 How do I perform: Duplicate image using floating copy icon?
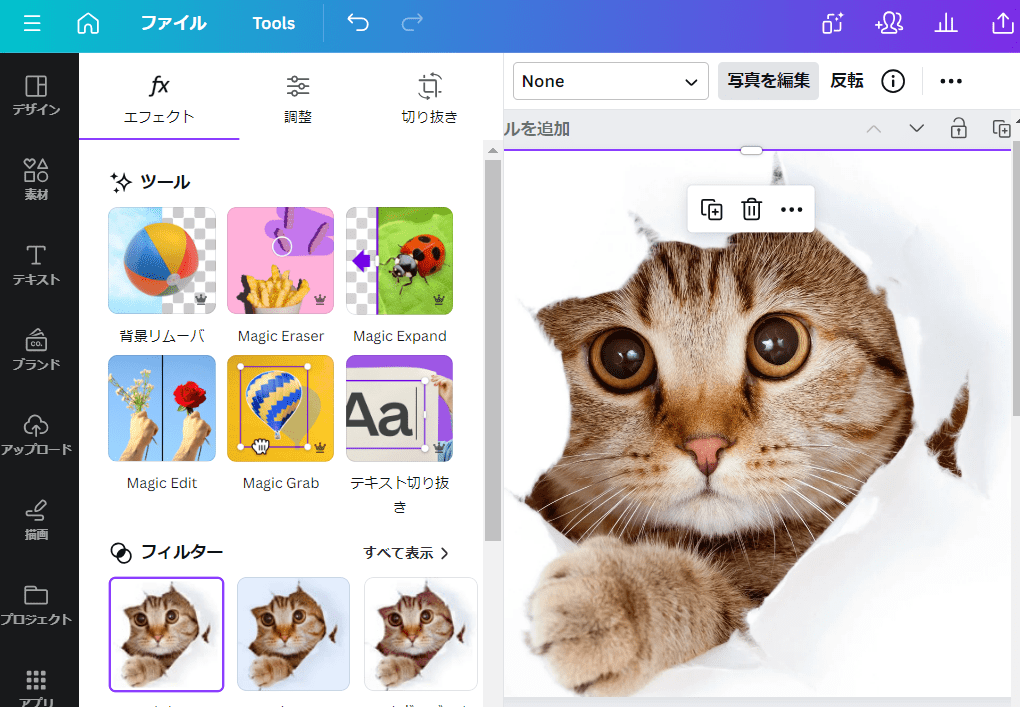[711, 209]
